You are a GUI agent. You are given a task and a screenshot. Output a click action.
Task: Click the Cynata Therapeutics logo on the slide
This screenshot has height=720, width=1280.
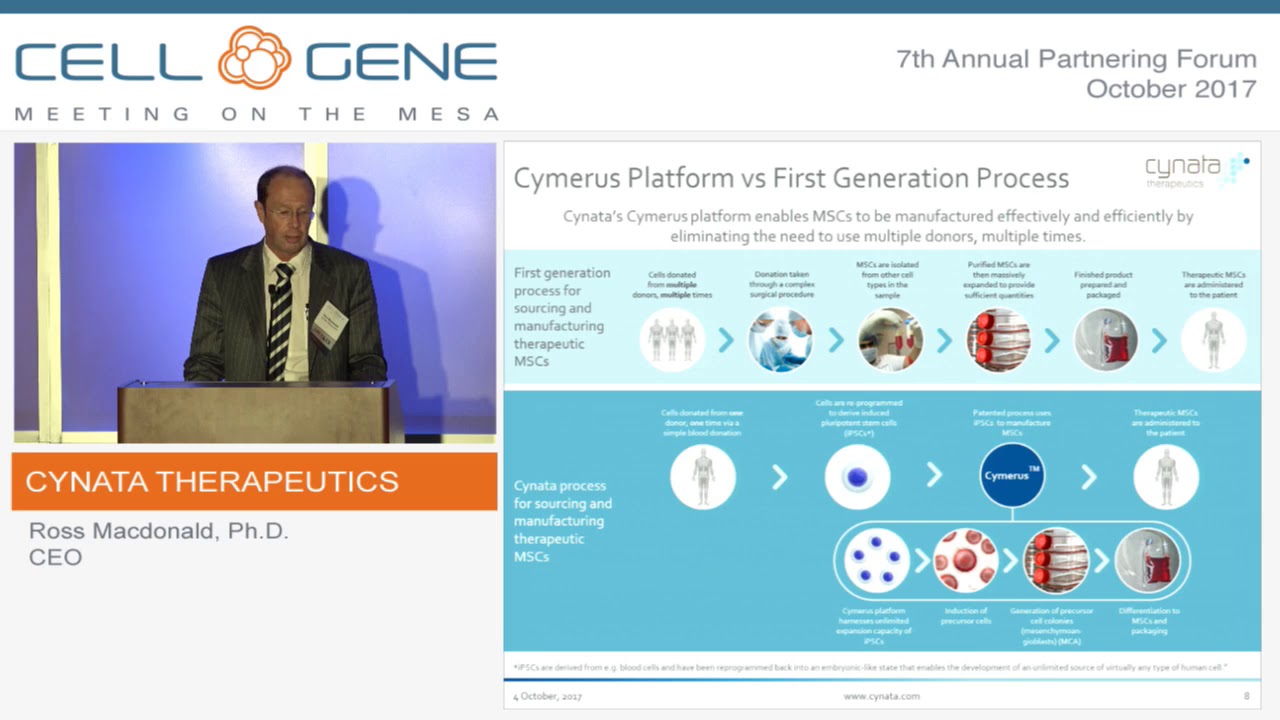[x=1197, y=171]
